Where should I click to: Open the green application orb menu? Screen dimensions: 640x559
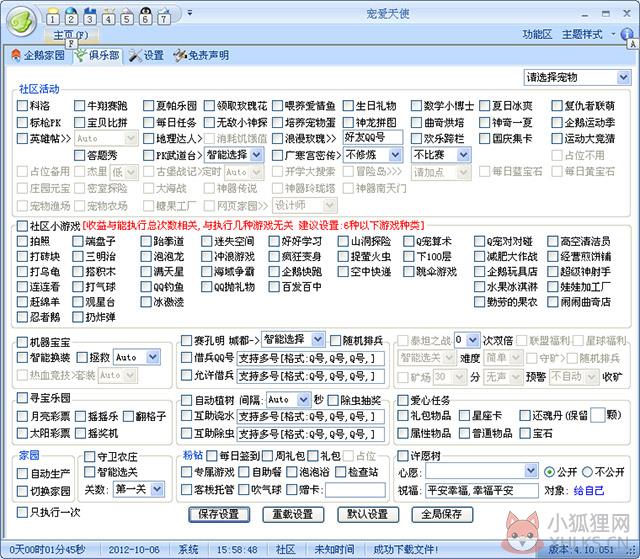(22, 21)
